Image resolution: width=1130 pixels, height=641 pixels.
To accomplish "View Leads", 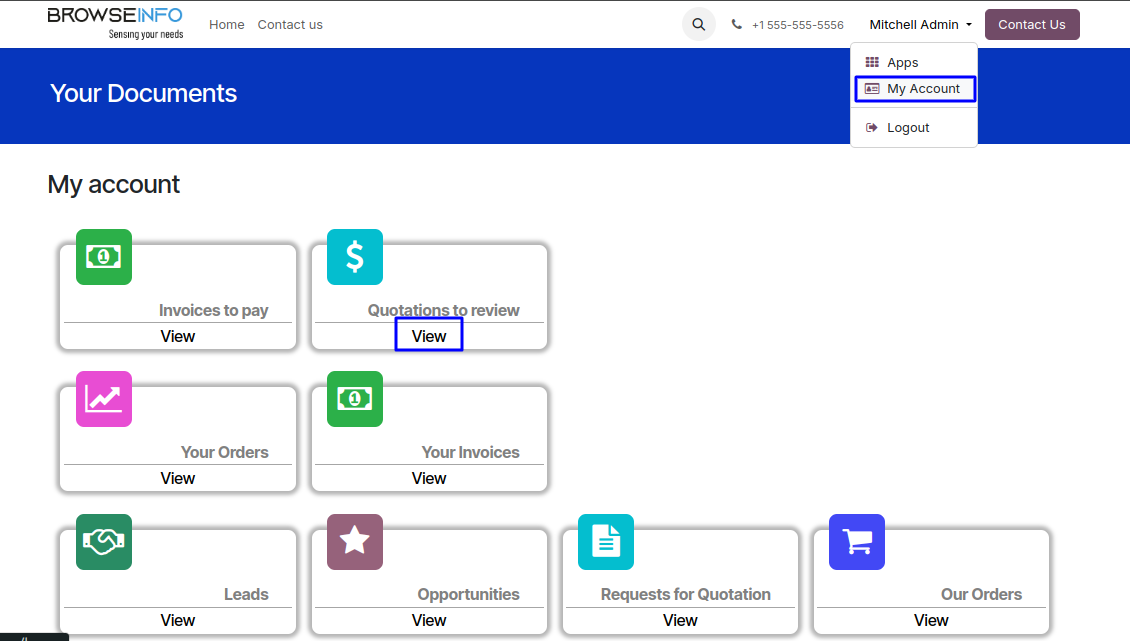I will 177,620.
